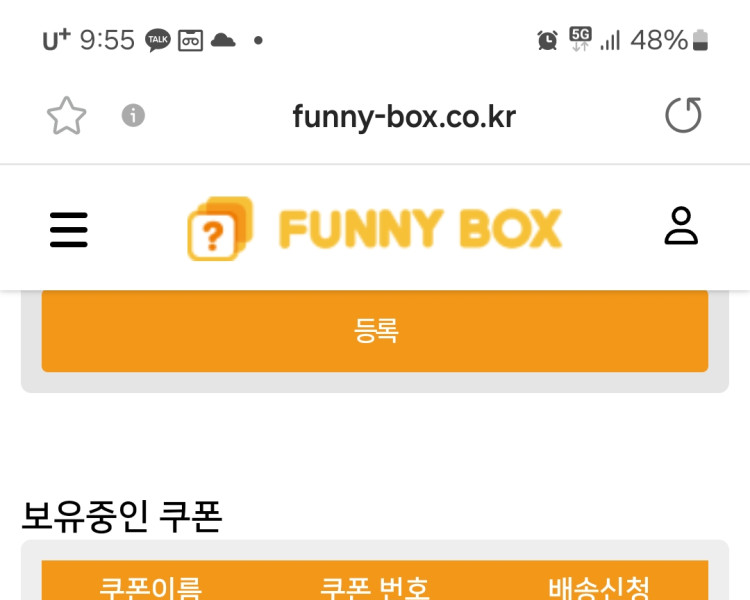Select the 배송신청 column header
This screenshot has height=600, width=750.
[599, 587]
